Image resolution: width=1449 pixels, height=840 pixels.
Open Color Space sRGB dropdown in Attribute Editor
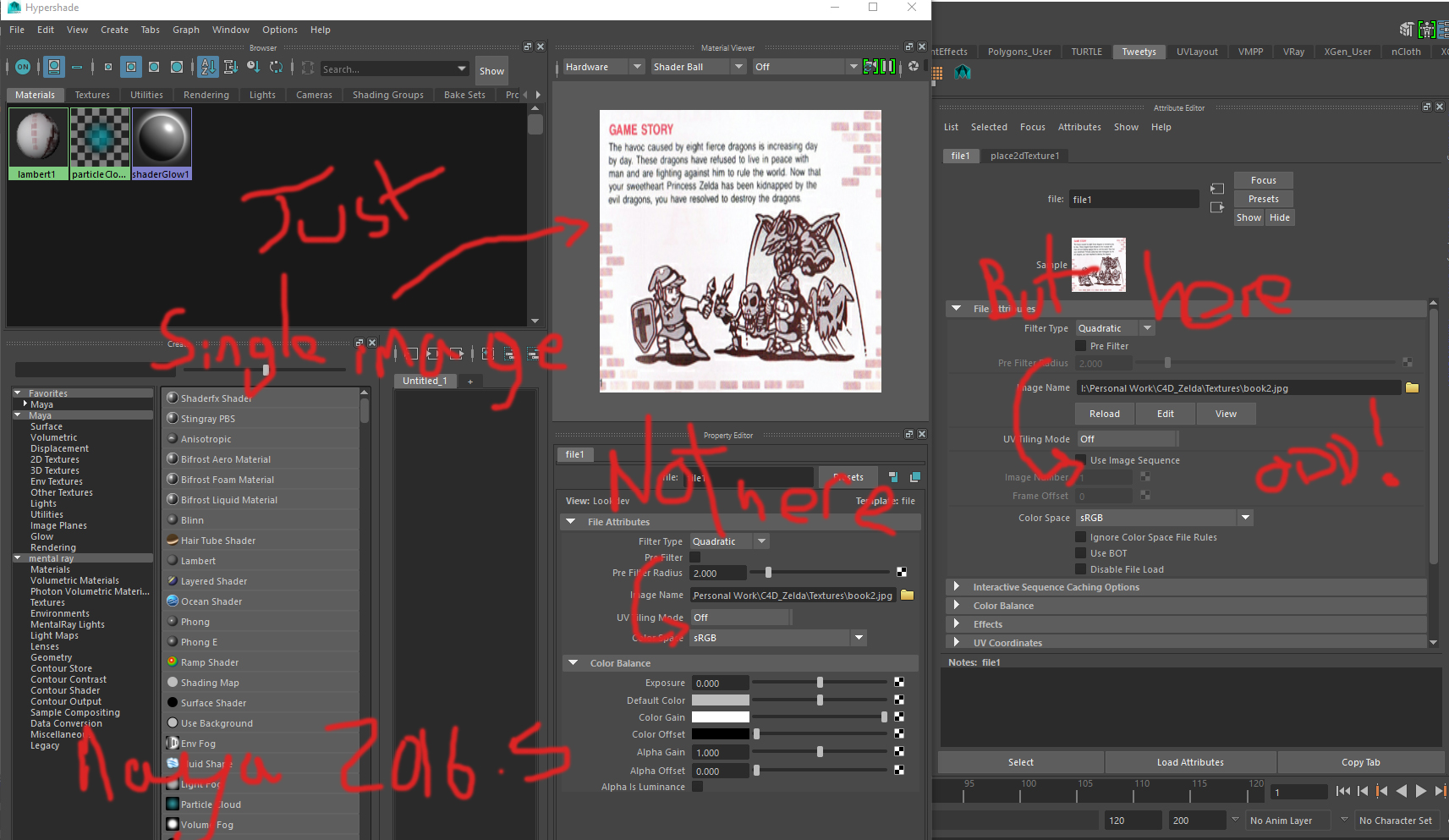tap(1164, 518)
